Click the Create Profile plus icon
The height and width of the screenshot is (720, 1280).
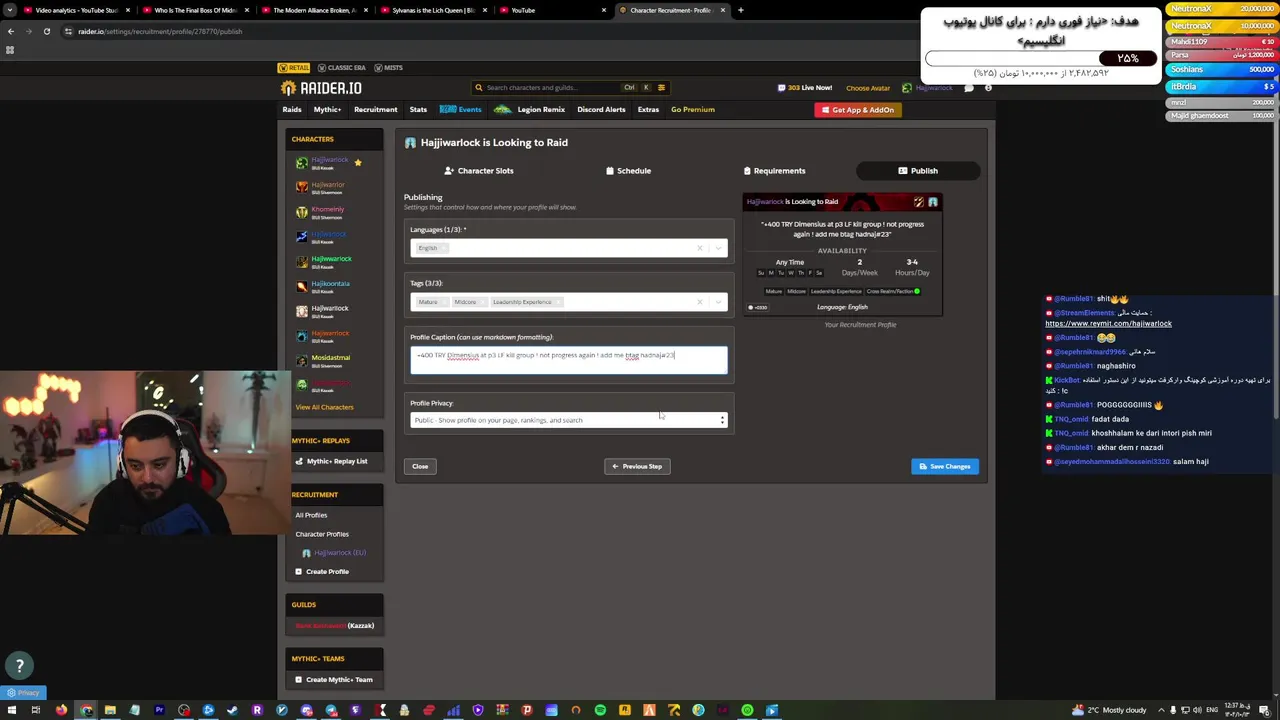point(298,571)
